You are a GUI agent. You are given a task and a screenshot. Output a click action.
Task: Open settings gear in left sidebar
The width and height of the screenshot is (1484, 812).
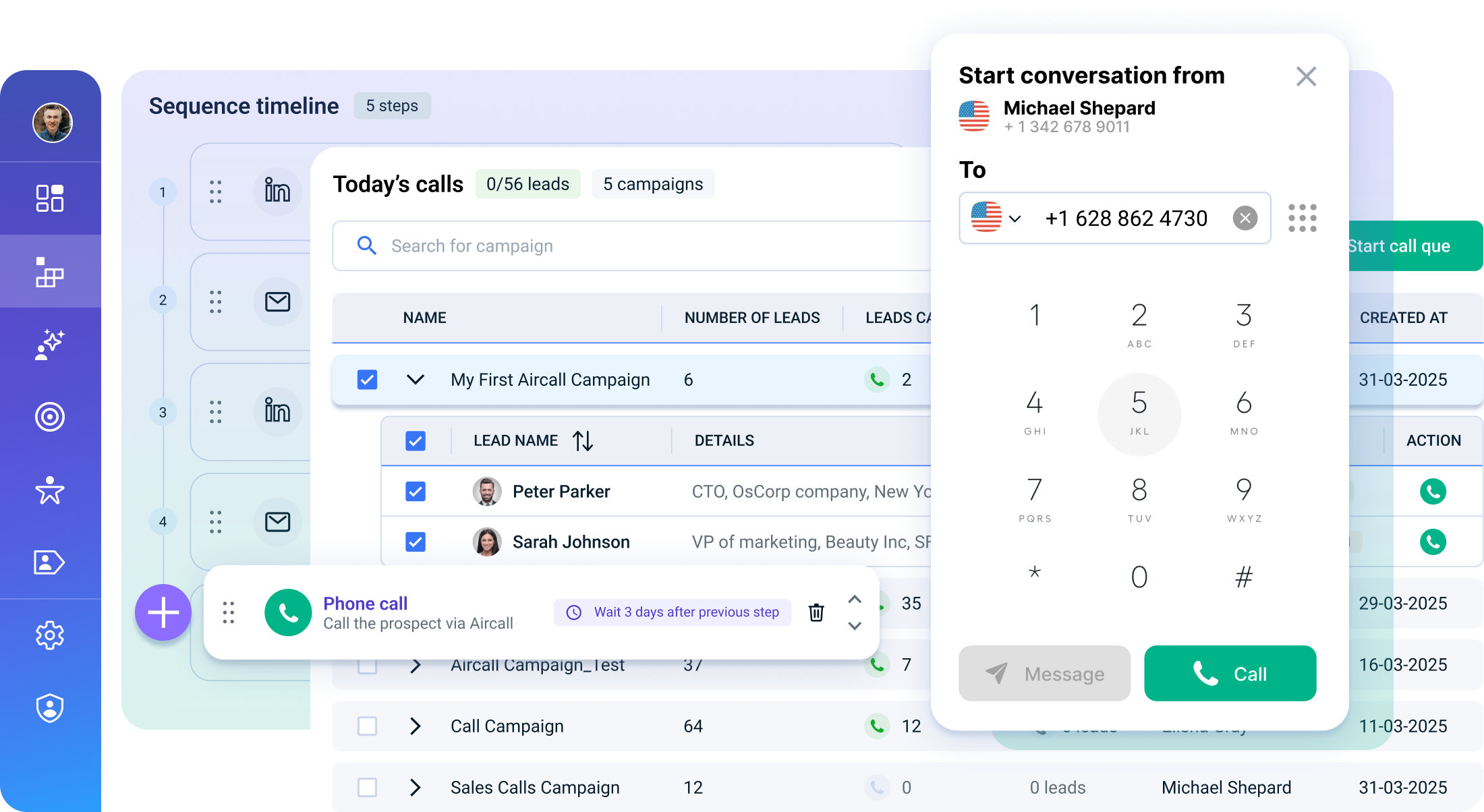(x=50, y=635)
